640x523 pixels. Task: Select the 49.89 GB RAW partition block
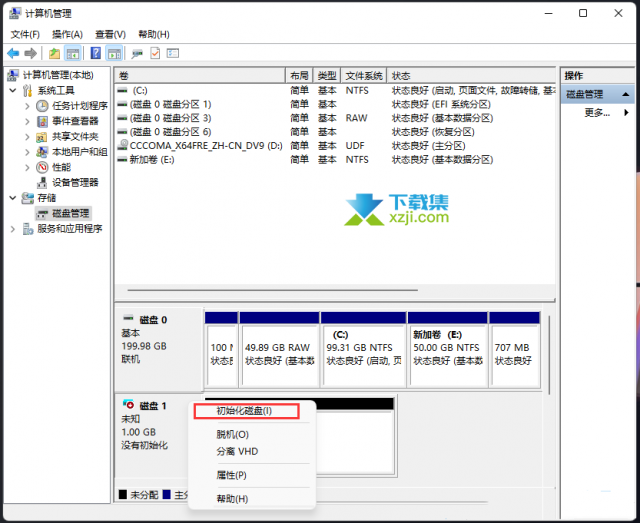pyautogui.click(x=280, y=350)
